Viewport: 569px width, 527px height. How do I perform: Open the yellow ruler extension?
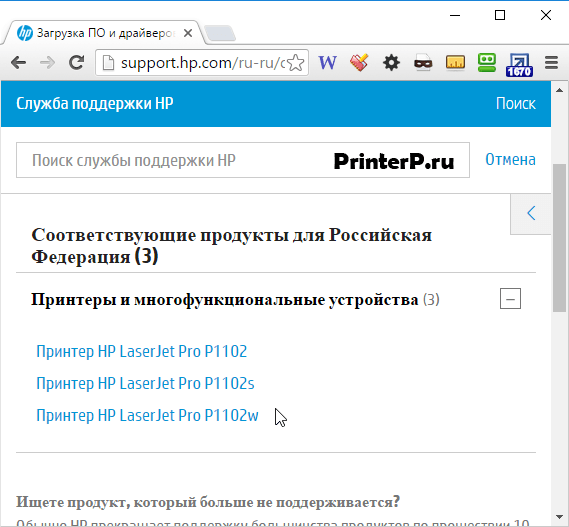pos(455,62)
